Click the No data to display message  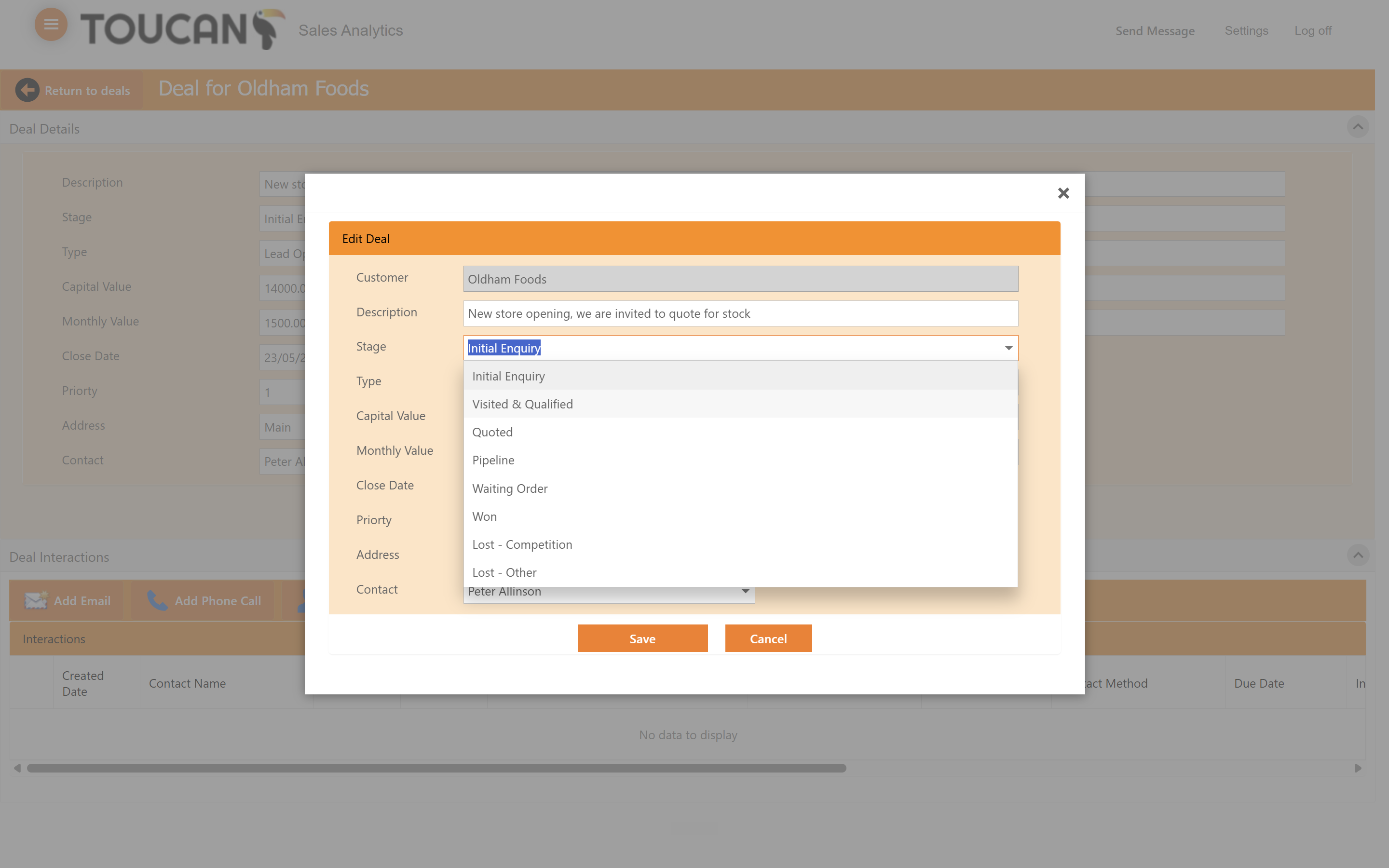(x=688, y=735)
